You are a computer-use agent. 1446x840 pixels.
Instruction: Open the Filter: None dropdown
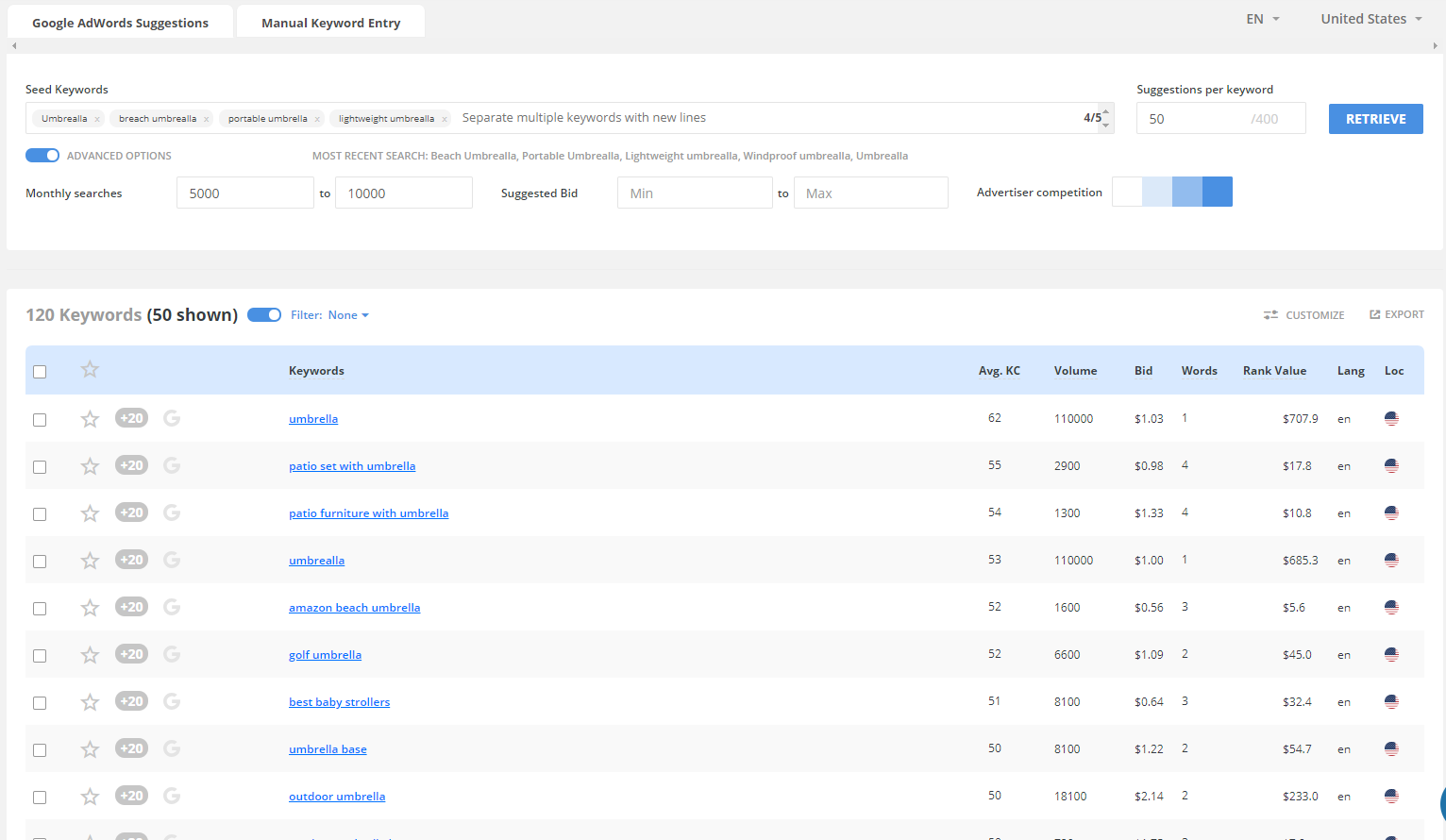(348, 315)
